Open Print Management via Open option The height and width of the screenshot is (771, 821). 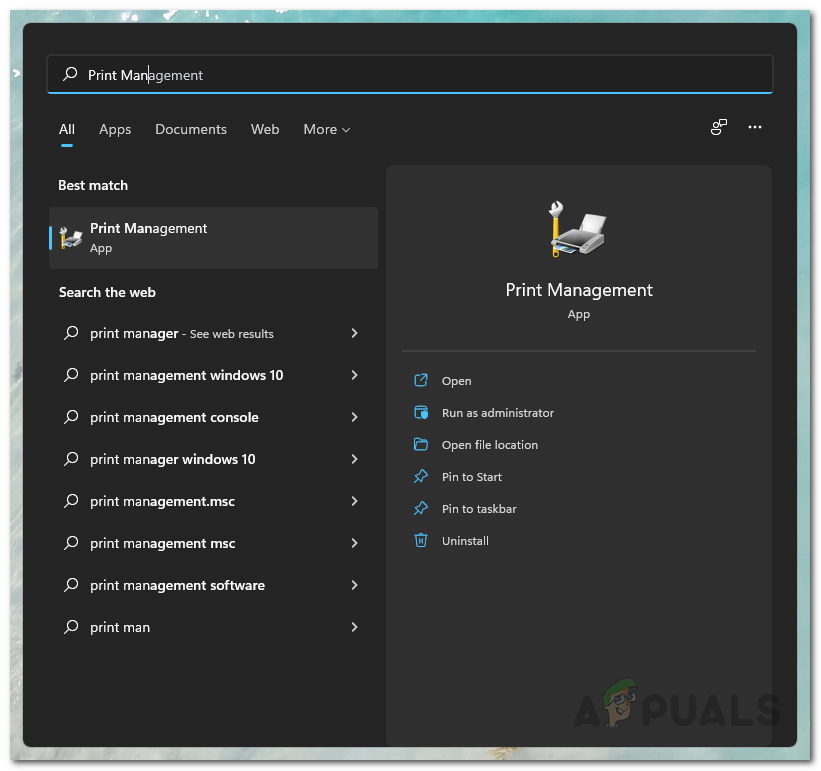pos(456,381)
